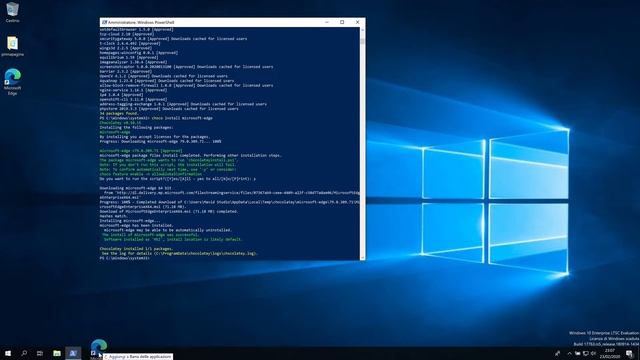The height and width of the screenshot is (360, 640).
Task: Open the primapagina file on desktop
Action: [12, 46]
